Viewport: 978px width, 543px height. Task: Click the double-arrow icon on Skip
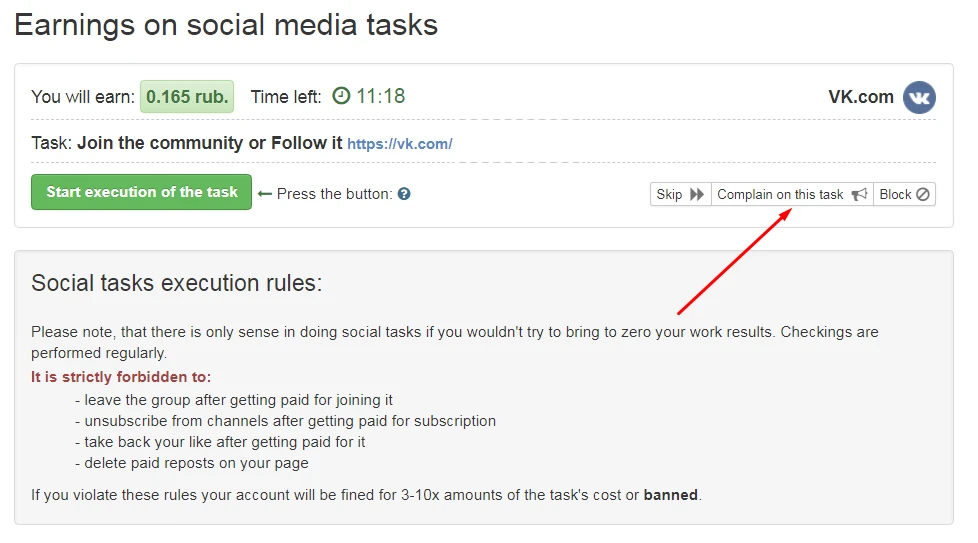[697, 194]
